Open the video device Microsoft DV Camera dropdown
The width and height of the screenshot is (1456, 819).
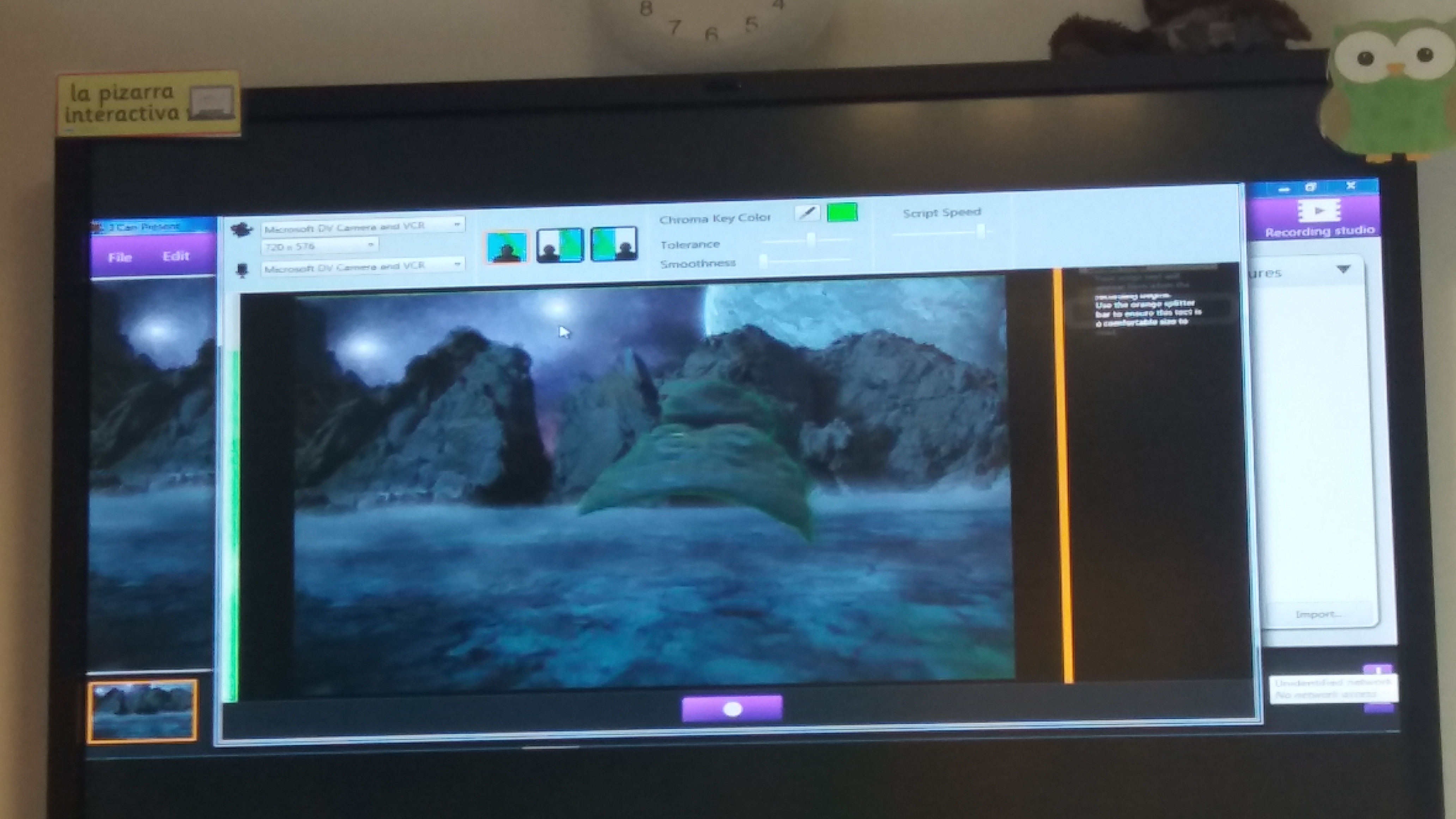point(362,226)
